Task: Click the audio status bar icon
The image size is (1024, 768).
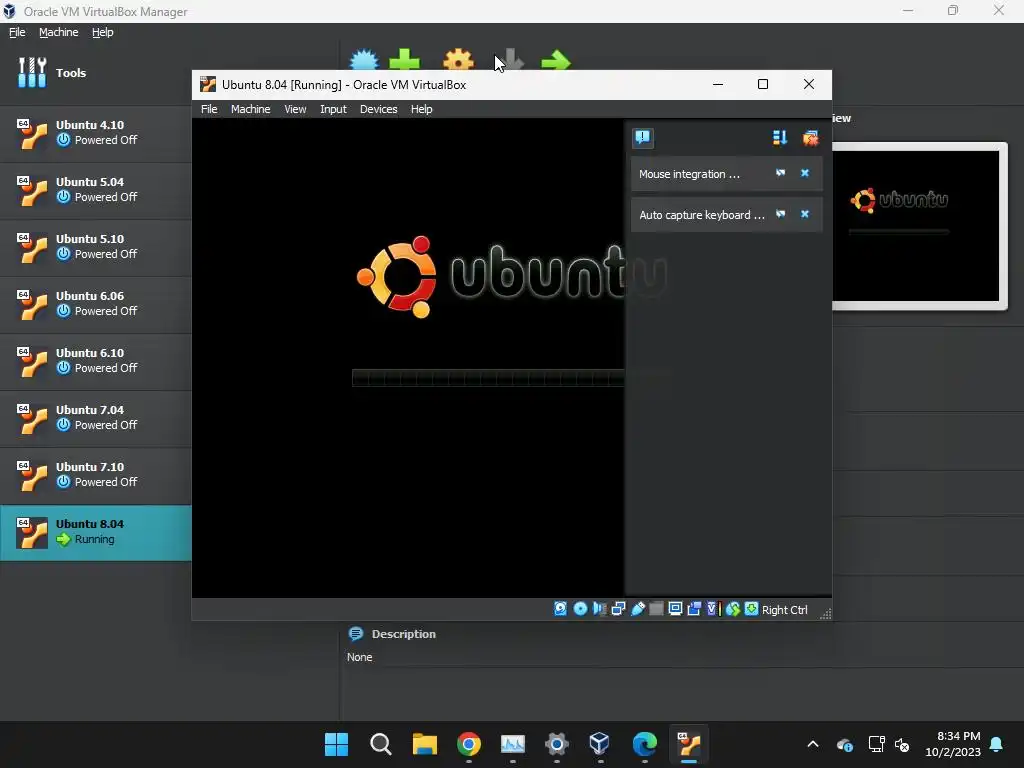Action: [599, 609]
